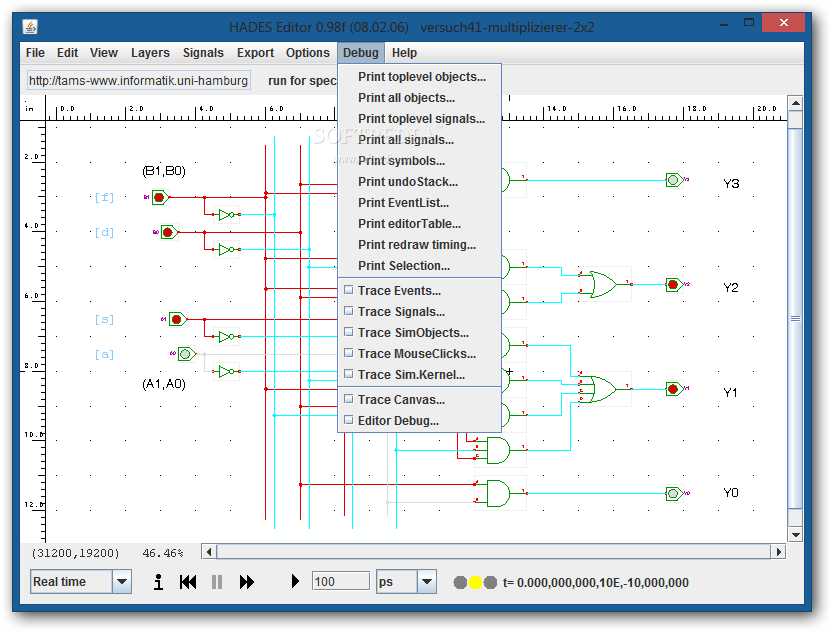Image resolution: width=832 pixels, height=632 pixels.
Task: Select inverter below [s] input
Action: point(227,337)
